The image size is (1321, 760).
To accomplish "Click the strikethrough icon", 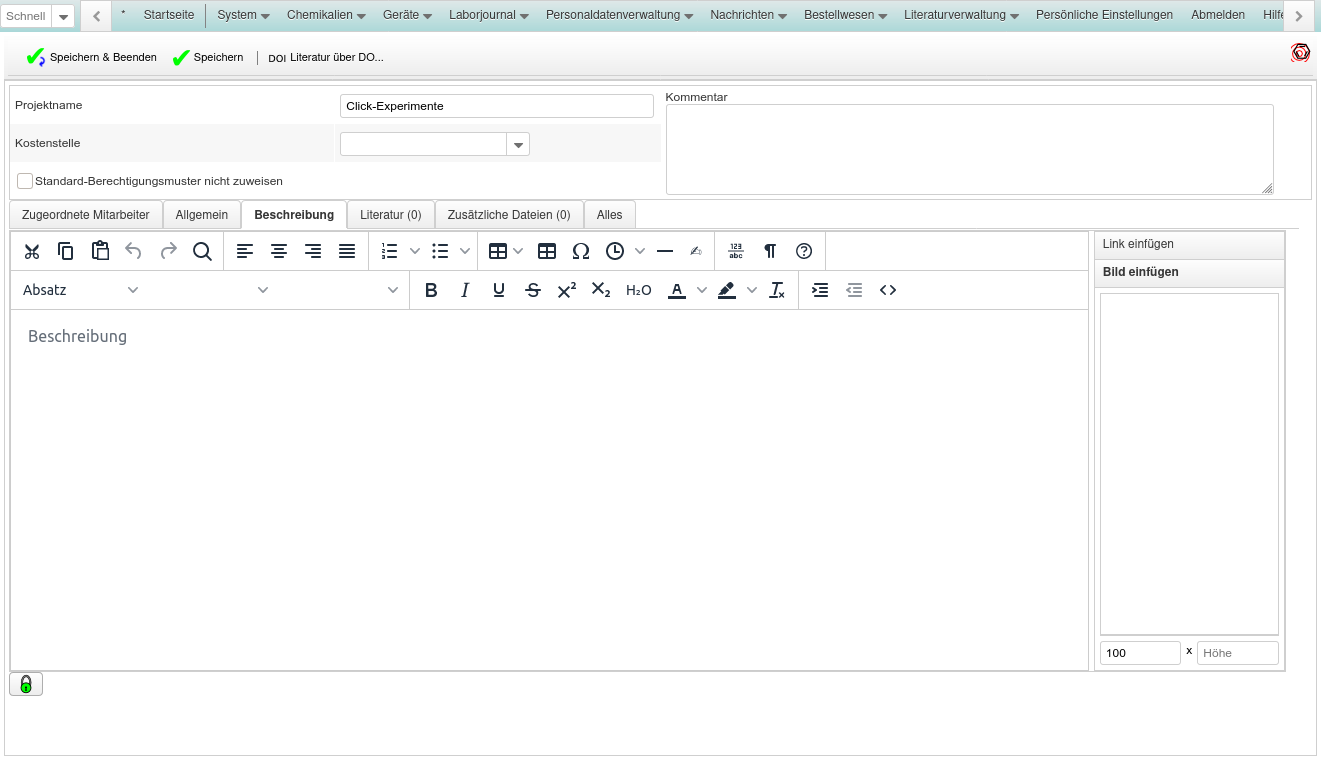I will 533,290.
